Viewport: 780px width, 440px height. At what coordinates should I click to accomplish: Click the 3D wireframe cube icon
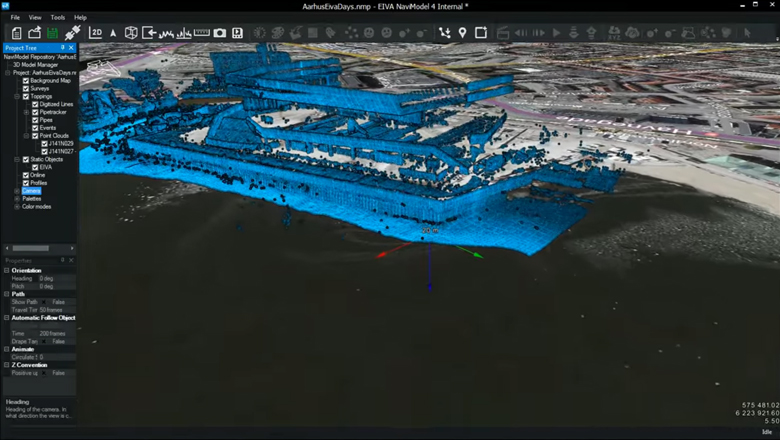(x=131, y=33)
